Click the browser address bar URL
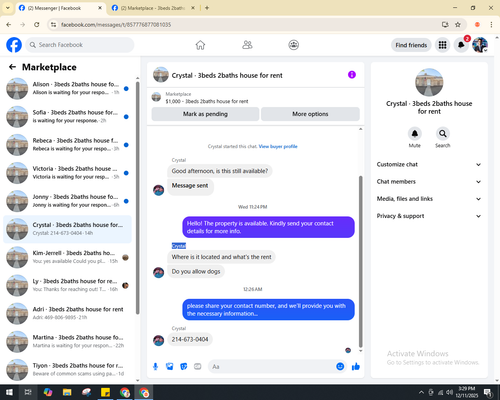 point(116,25)
